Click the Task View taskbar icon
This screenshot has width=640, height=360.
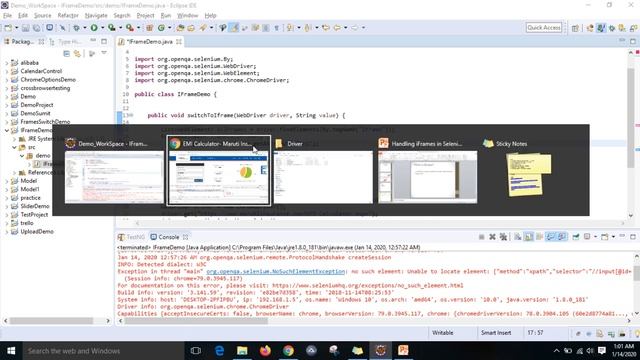196,350
